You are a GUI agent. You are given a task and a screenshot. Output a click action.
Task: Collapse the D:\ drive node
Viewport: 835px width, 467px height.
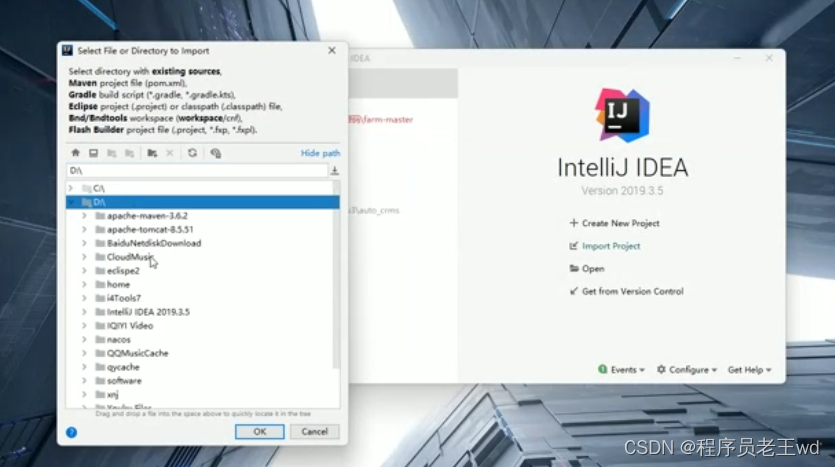coord(71,202)
